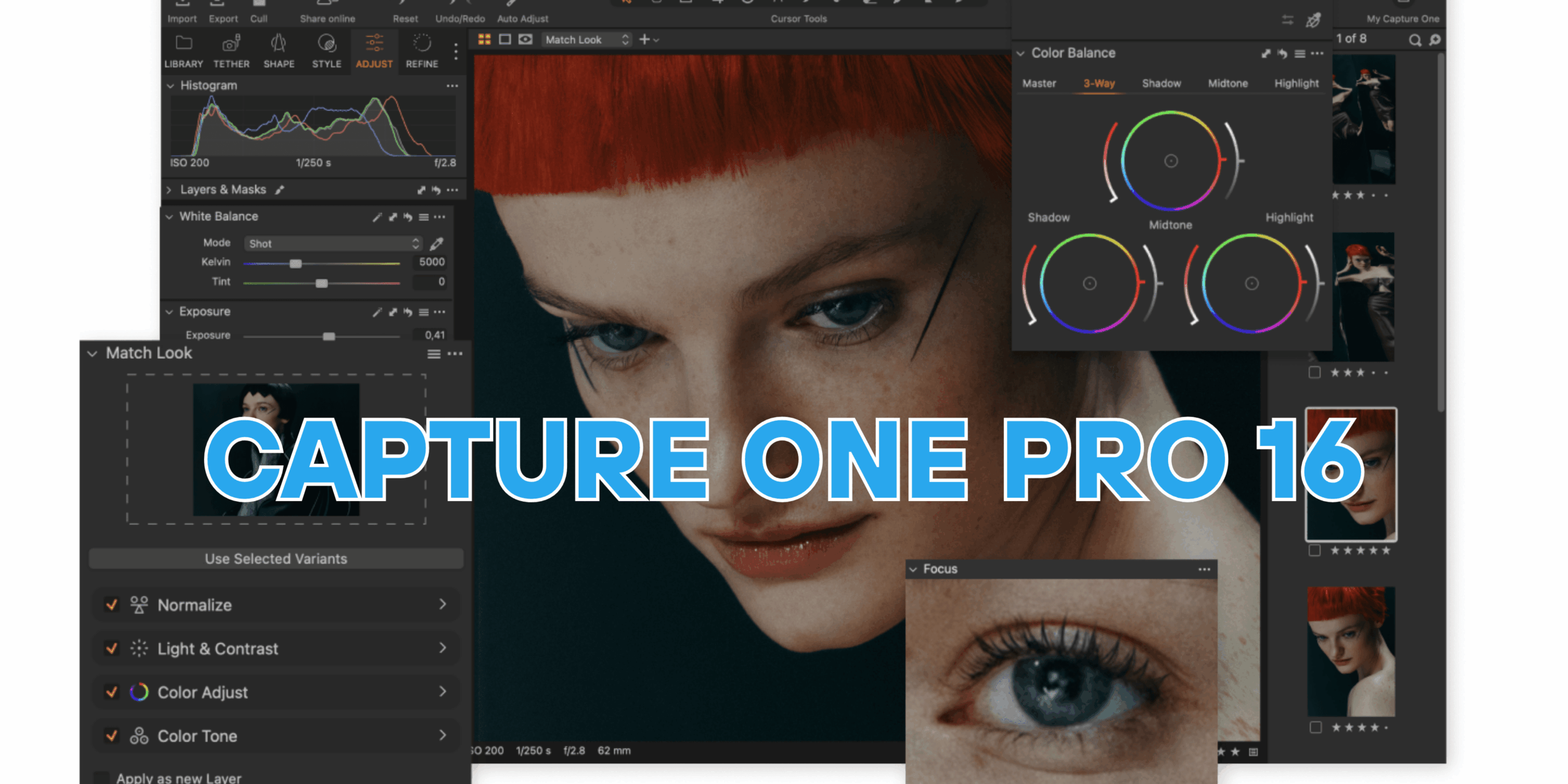Uncheck the Color Adjust checkbox
The height and width of the screenshot is (784, 1568).
[111, 692]
